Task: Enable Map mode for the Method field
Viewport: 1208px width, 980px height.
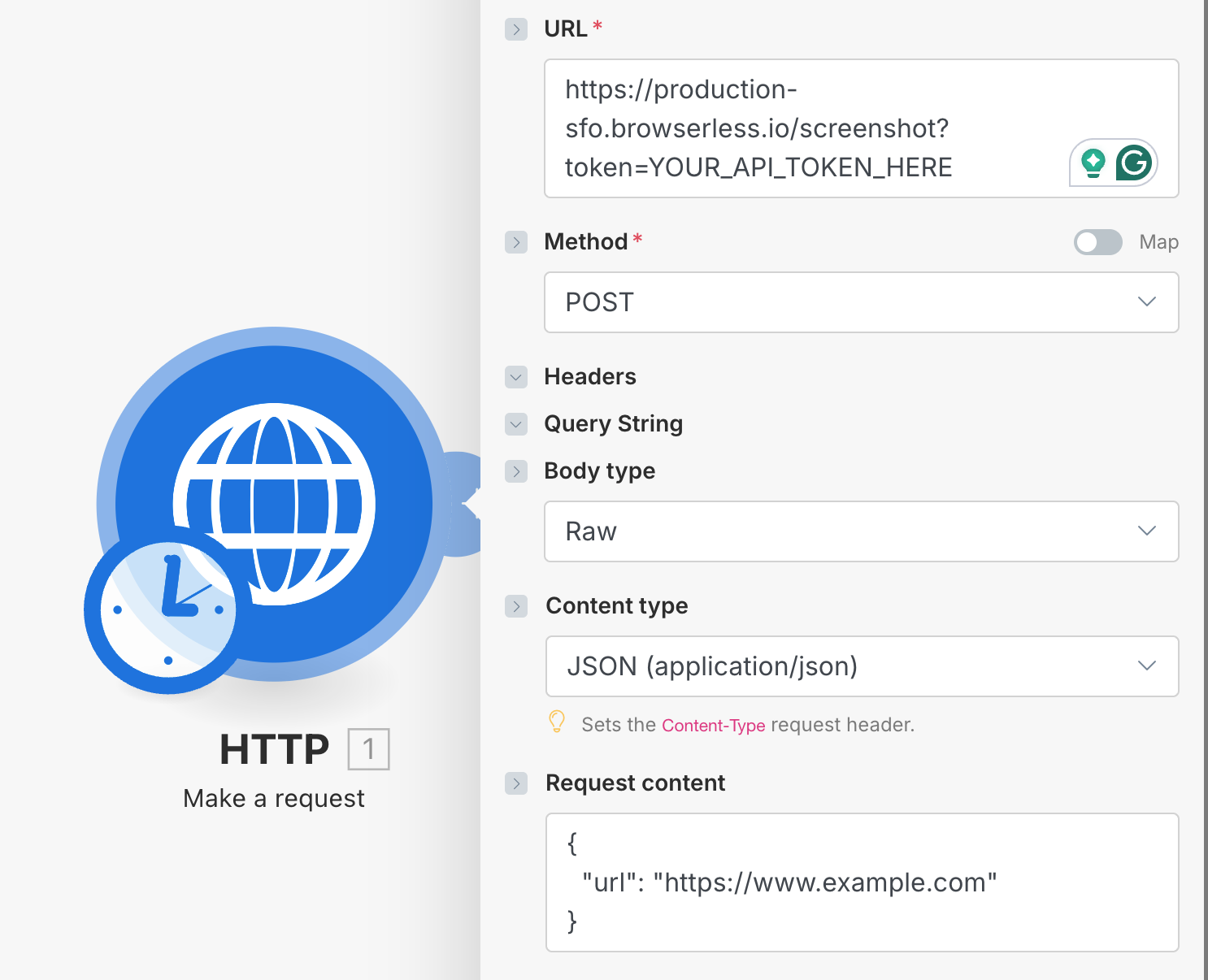Action: 1097,242
